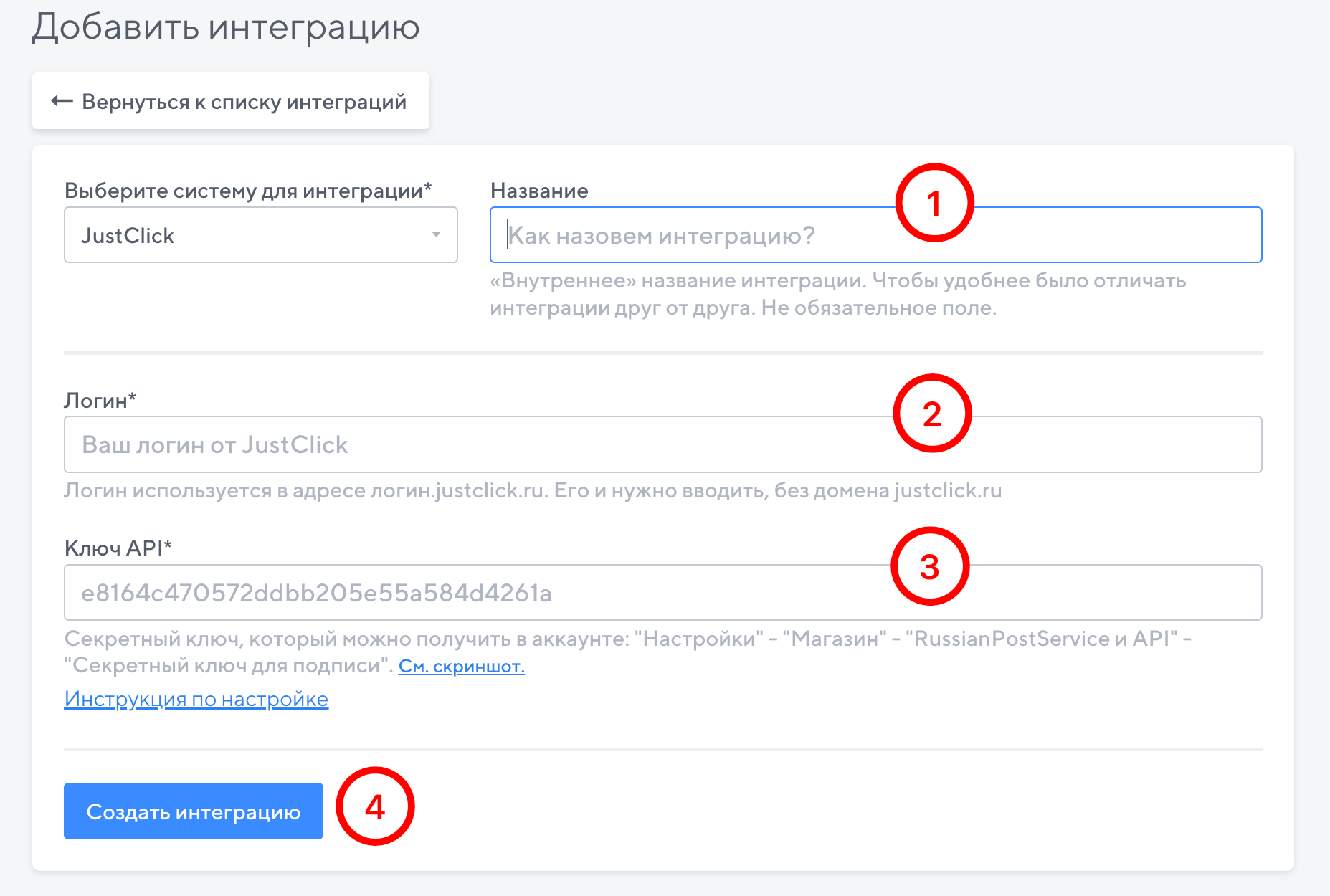Click the "Название" field label
The image size is (1330, 896).
(x=539, y=191)
